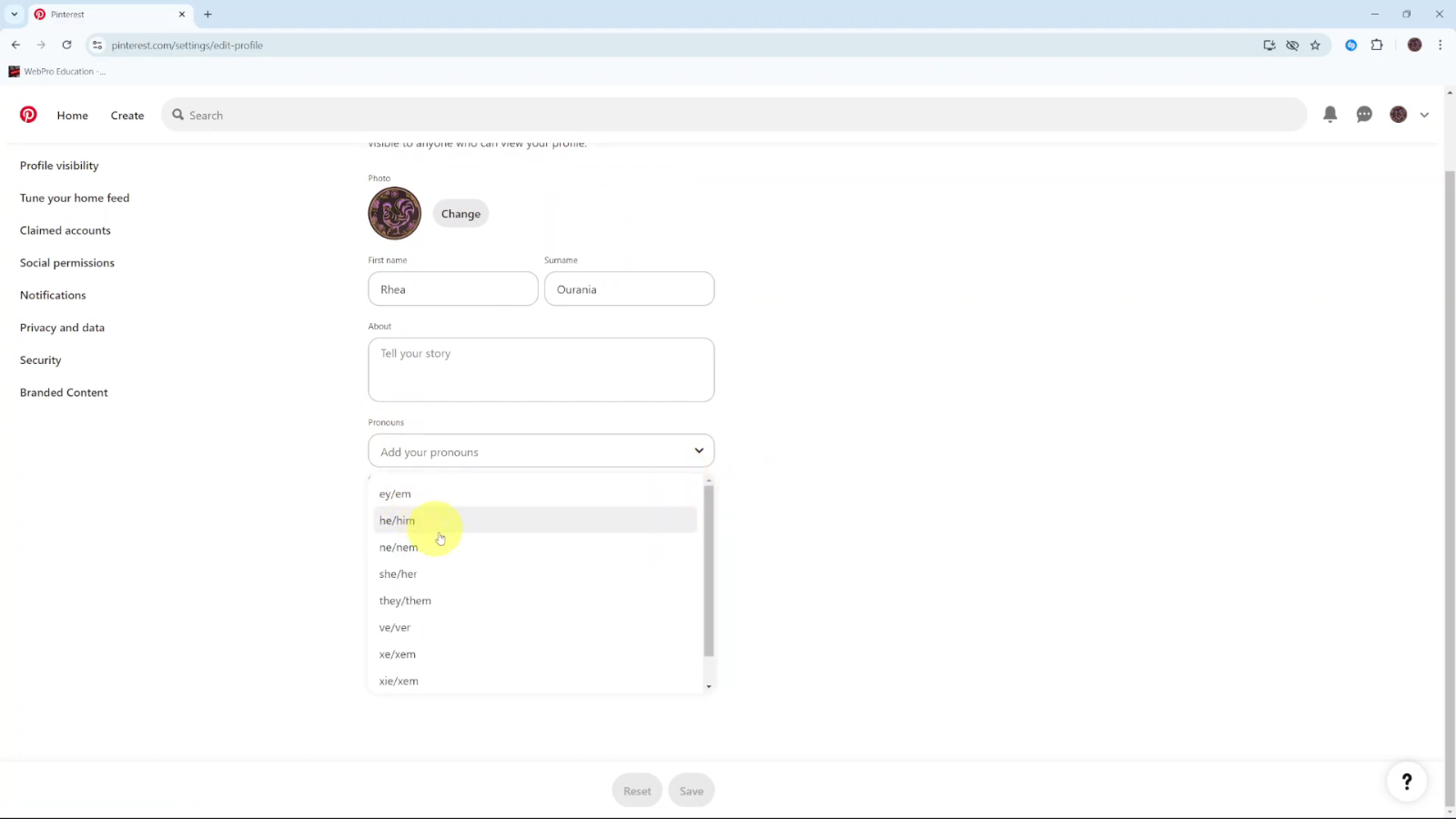1456x819 pixels.
Task: Click the install app icon in address bar
Action: tap(1269, 45)
